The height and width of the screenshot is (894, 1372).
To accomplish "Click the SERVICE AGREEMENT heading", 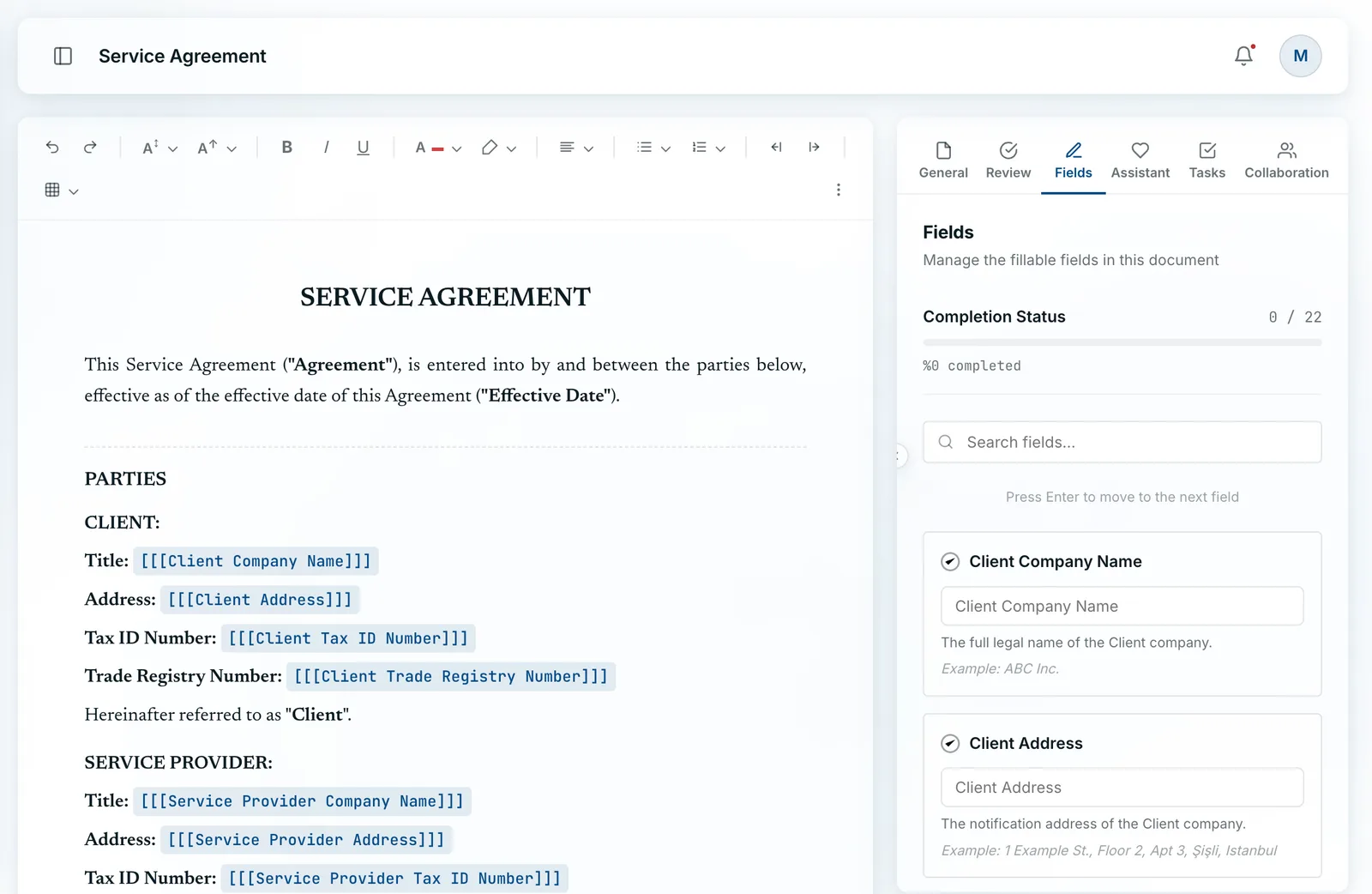I will [445, 297].
